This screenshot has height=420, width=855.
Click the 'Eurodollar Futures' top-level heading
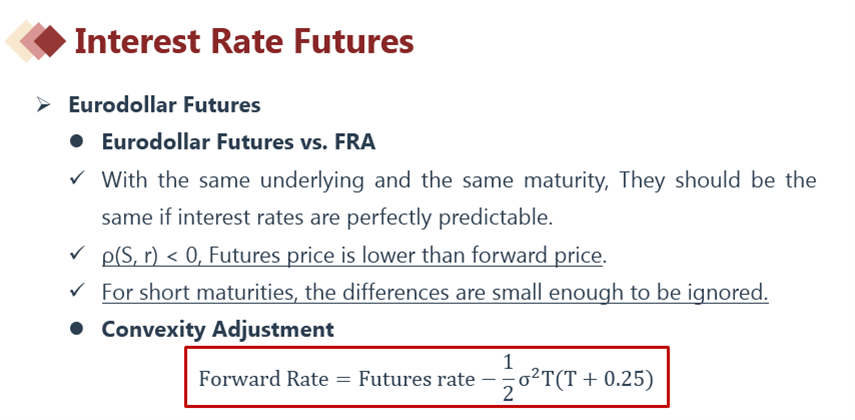coord(164,105)
